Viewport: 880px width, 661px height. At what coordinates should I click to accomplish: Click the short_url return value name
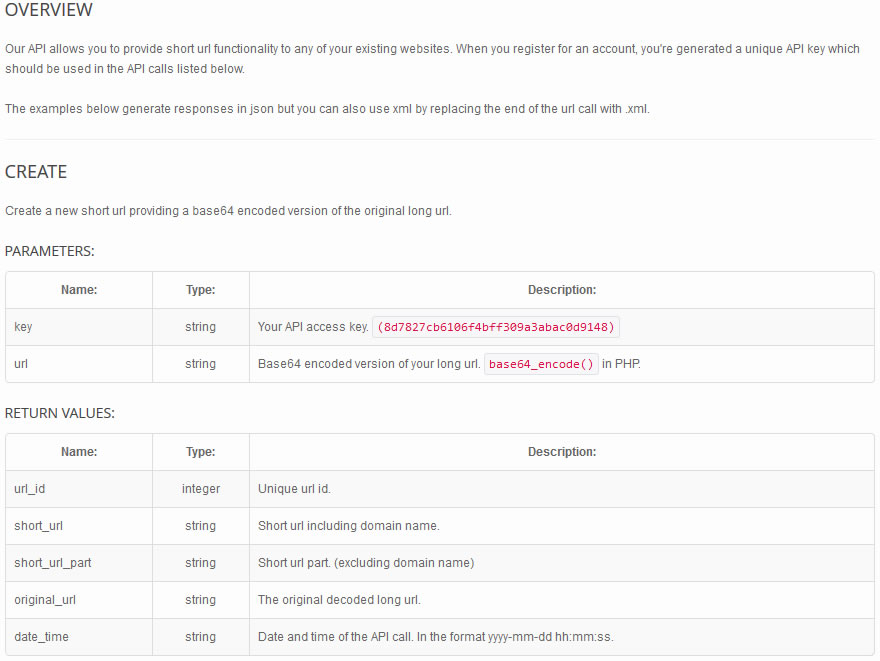click(39, 526)
